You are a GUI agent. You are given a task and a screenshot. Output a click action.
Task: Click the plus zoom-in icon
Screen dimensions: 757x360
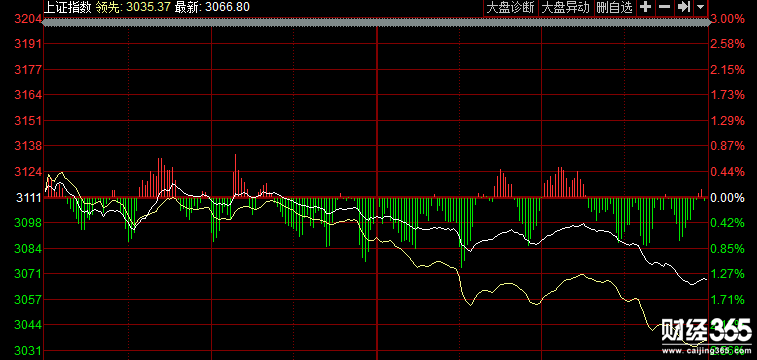point(645,7)
